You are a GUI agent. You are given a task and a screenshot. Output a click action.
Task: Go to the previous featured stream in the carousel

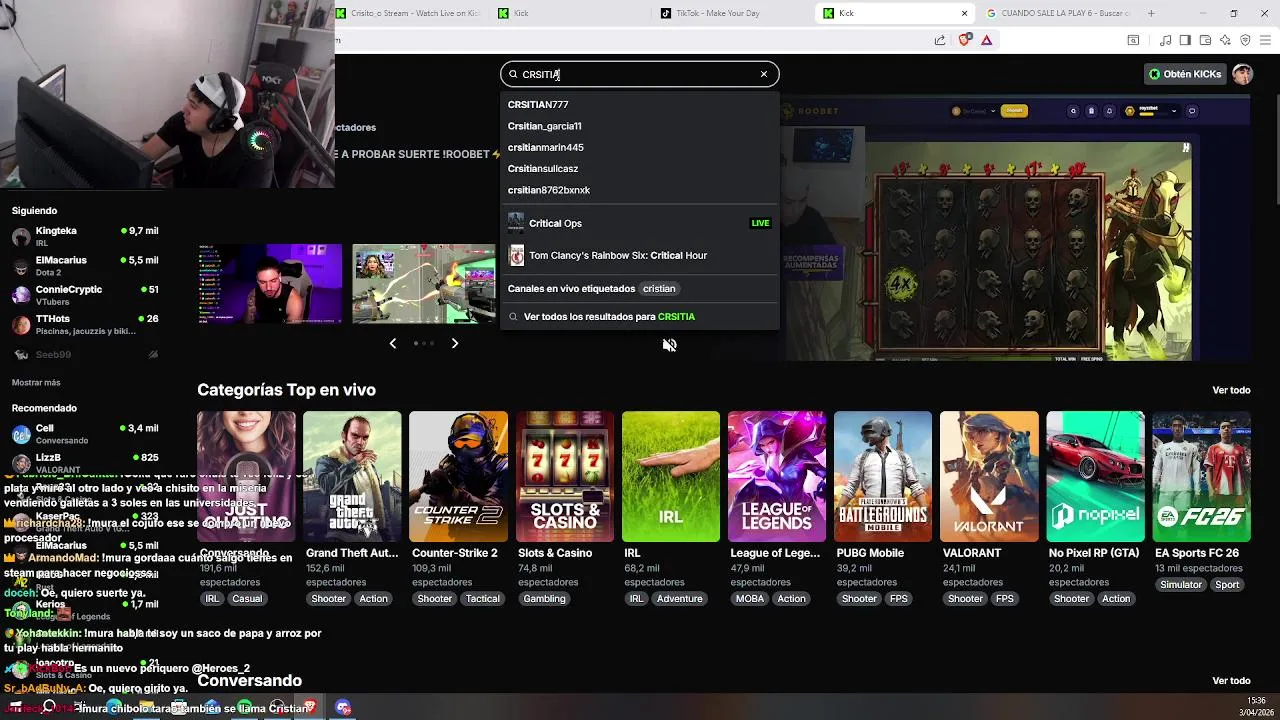pos(392,343)
